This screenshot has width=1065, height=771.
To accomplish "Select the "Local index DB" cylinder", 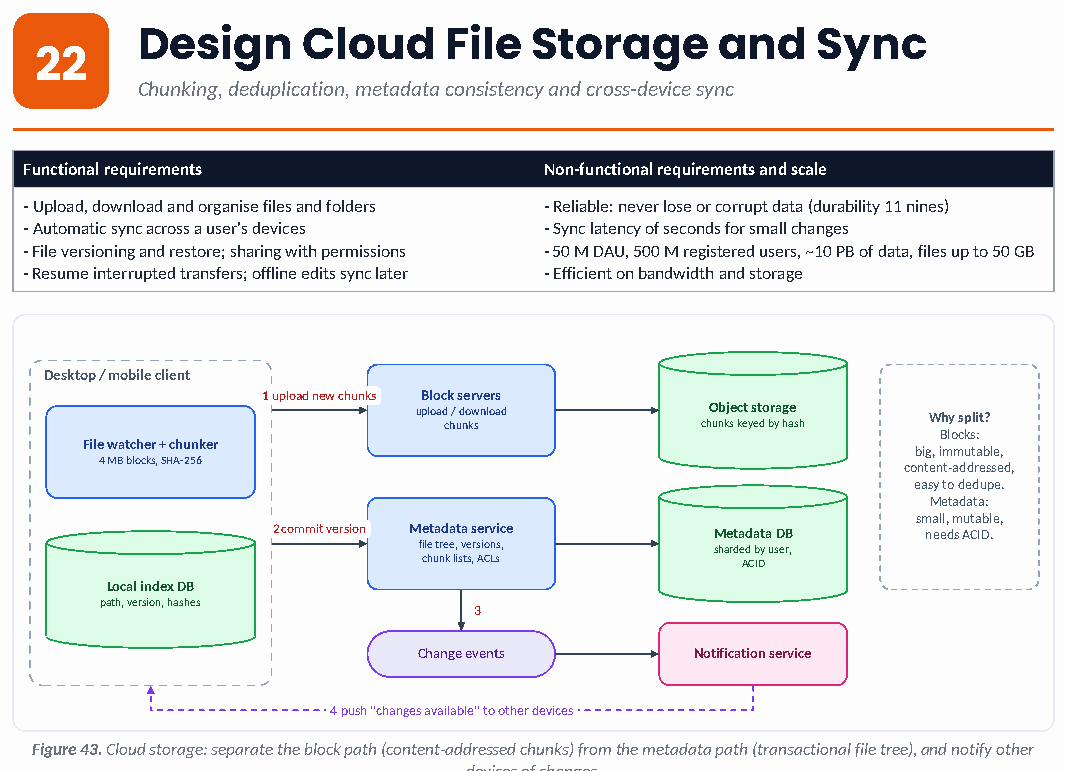I will pos(150,590).
